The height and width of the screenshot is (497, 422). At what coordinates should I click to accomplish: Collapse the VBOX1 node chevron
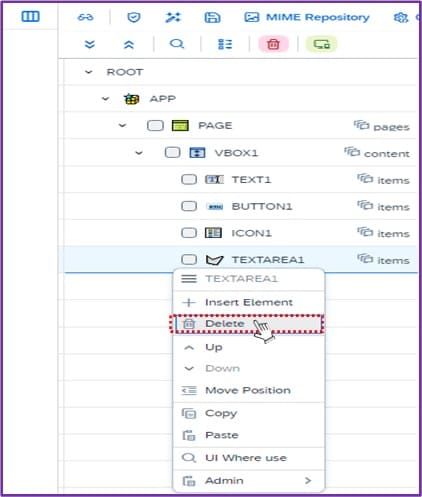tap(139, 153)
